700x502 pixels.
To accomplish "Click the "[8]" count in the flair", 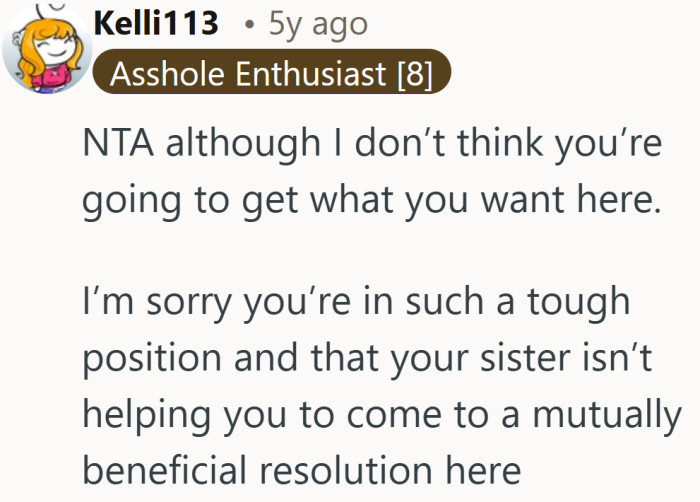I will (x=414, y=74).
